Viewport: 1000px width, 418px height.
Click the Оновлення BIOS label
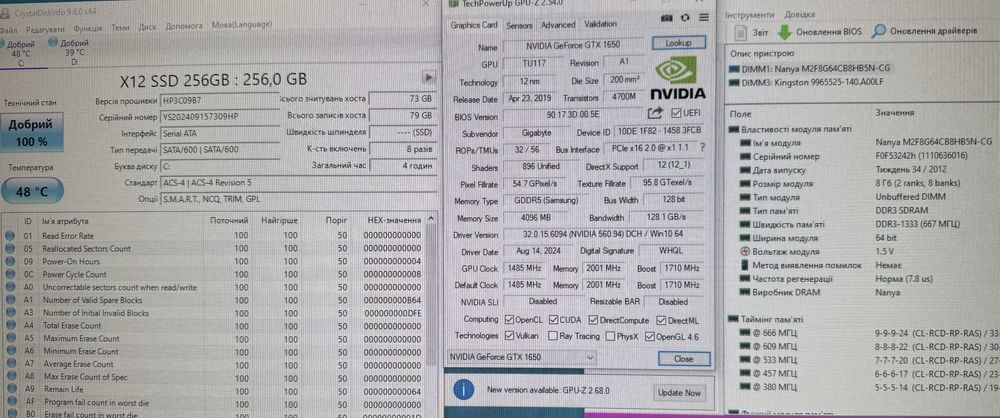tap(828, 31)
